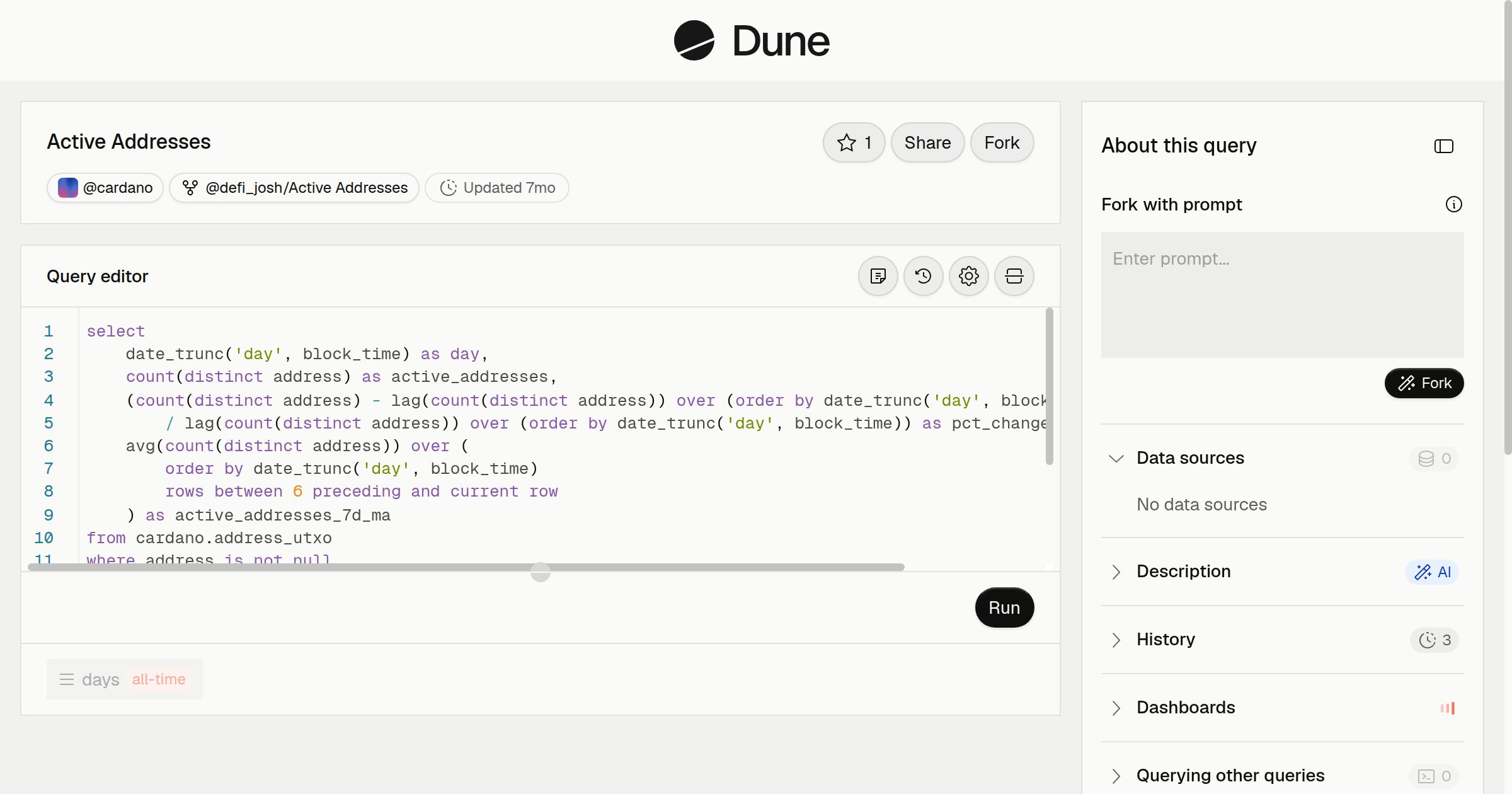Open query settings gear icon
This screenshot has height=794, width=1512.
point(969,276)
